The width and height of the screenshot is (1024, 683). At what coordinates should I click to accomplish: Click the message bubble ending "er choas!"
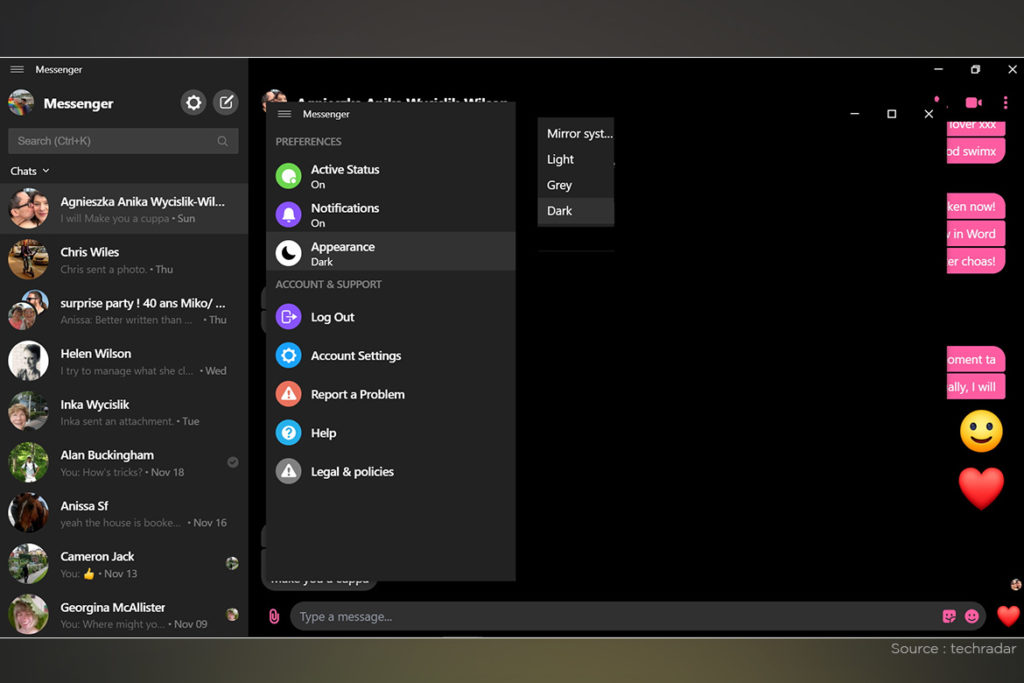976,261
